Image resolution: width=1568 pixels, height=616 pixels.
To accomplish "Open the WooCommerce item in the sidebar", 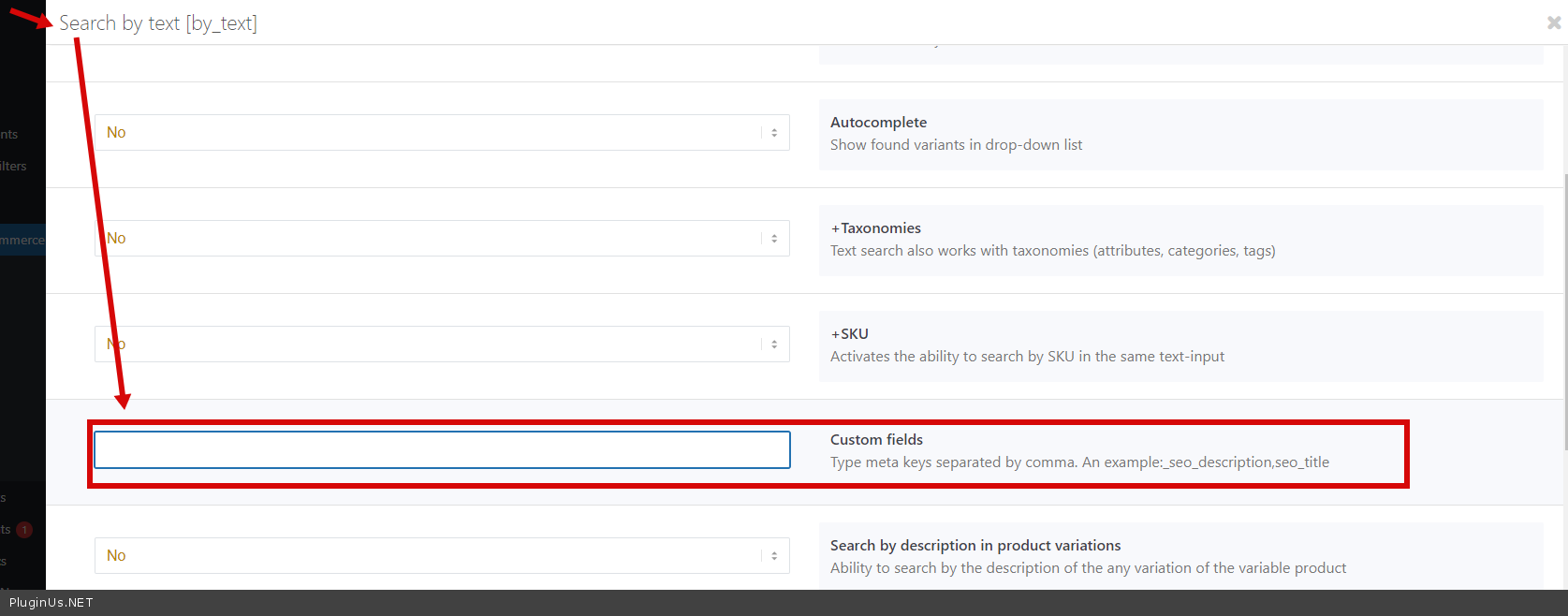I will [22, 240].
